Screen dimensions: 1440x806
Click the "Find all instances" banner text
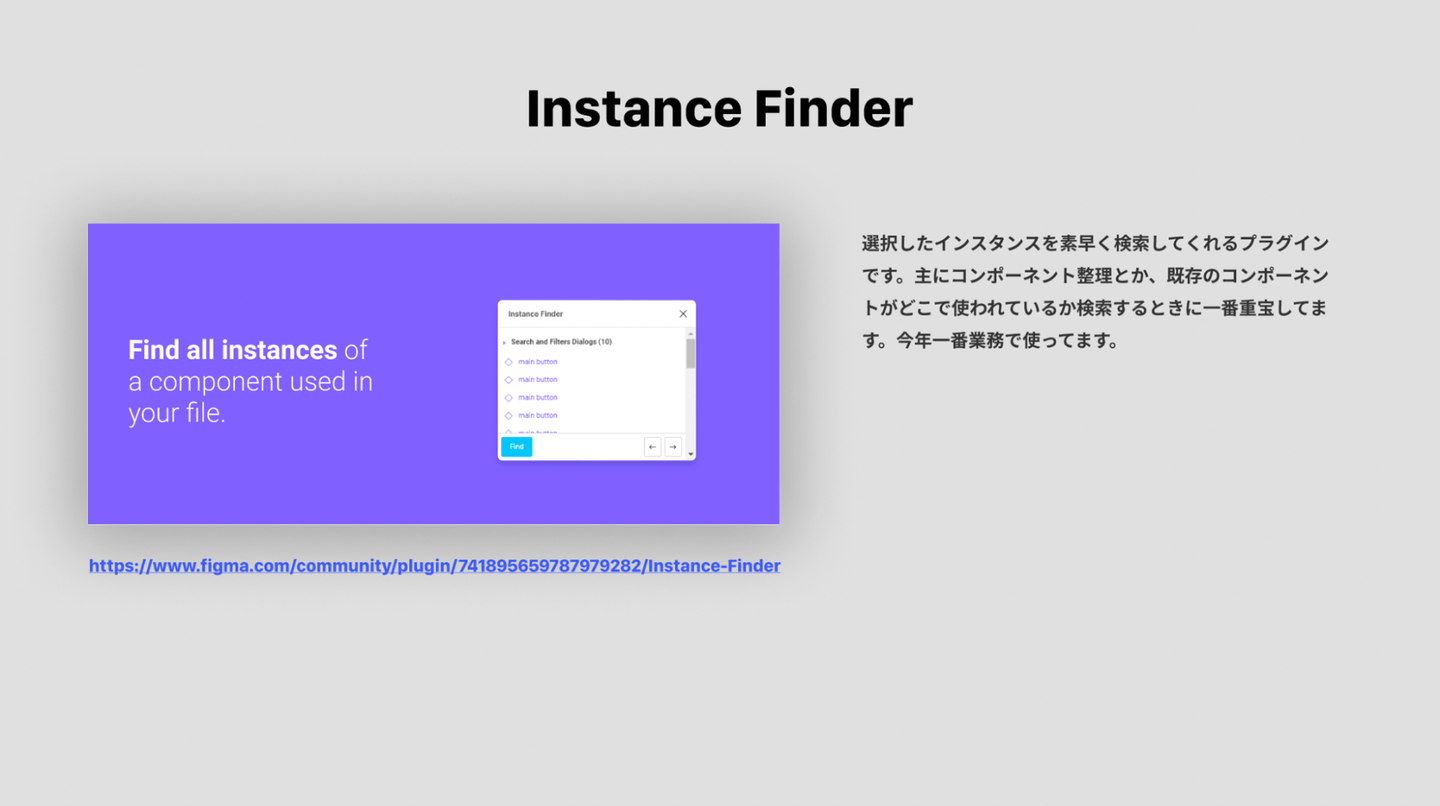[x=250, y=381]
